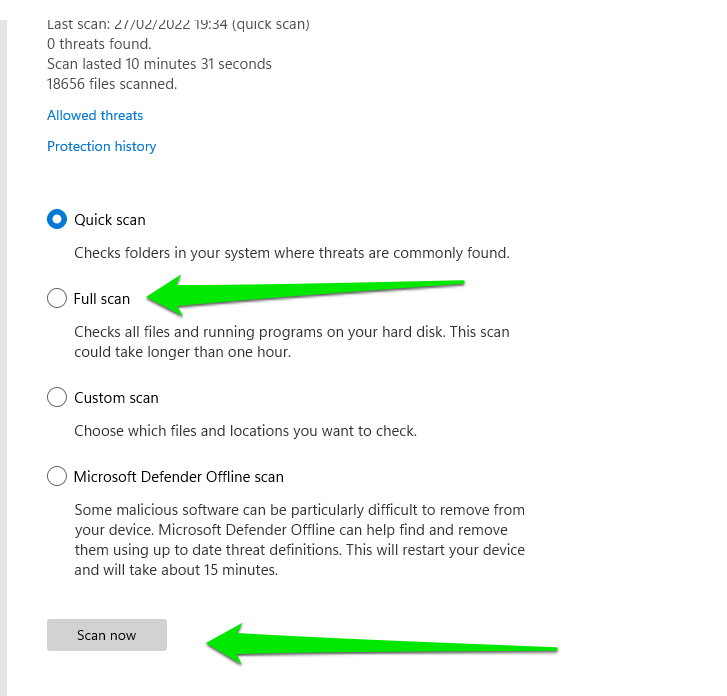Click the "18656 files scanned" text
Screen dimensions: 727x696
tap(112, 84)
